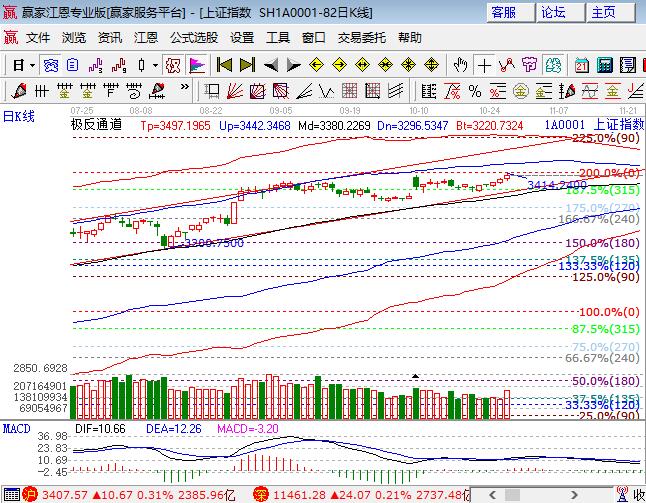This screenshot has height=503, width=646.
Task: Jump to first bar with skip-start arrow
Action: (224, 65)
